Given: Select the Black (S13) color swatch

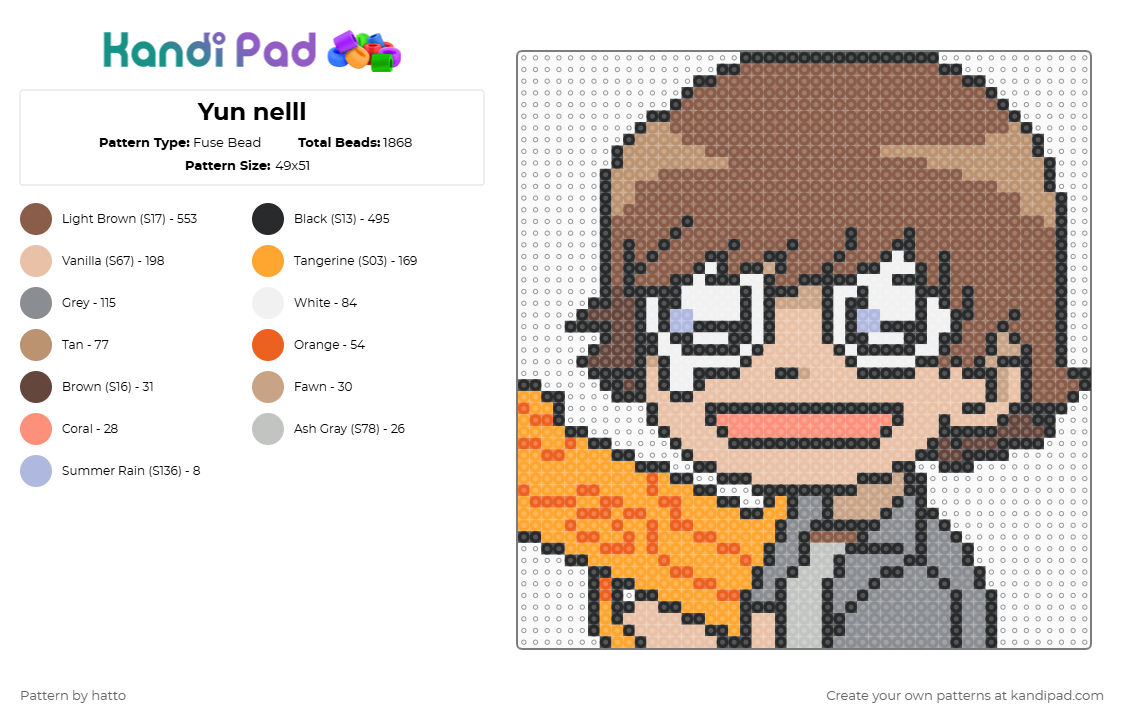Looking at the screenshot, I should pyautogui.click(x=268, y=219).
